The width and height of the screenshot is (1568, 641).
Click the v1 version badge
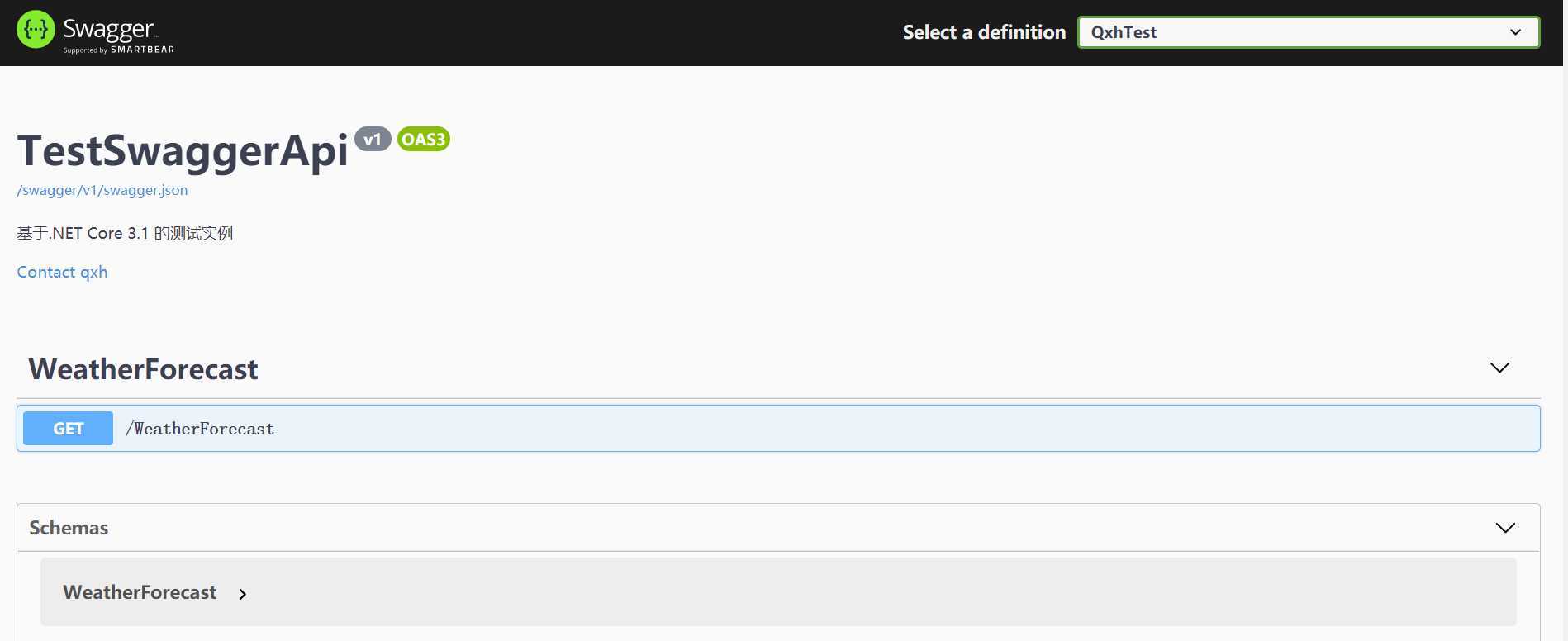click(x=373, y=139)
